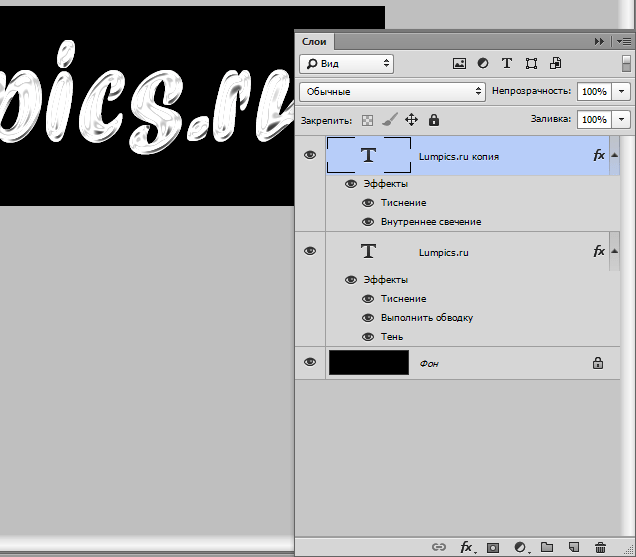Click the black Фон layer thumbnail
Image resolution: width=636 pixels, height=557 pixels.
pyautogui.click(x=369, y=363)
